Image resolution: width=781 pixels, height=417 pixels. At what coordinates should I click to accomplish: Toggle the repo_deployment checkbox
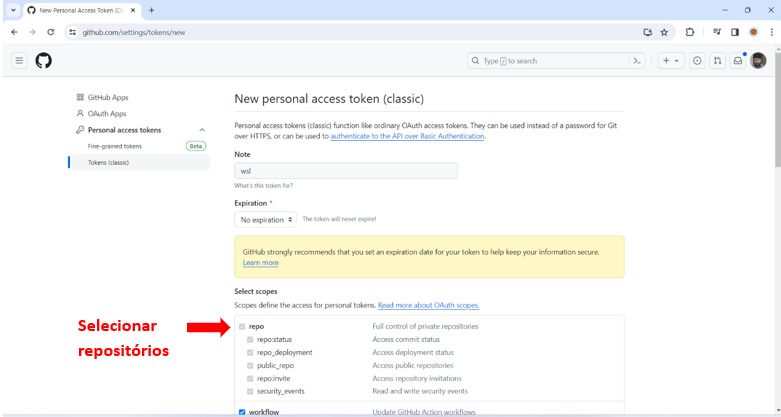click(250, 352)
